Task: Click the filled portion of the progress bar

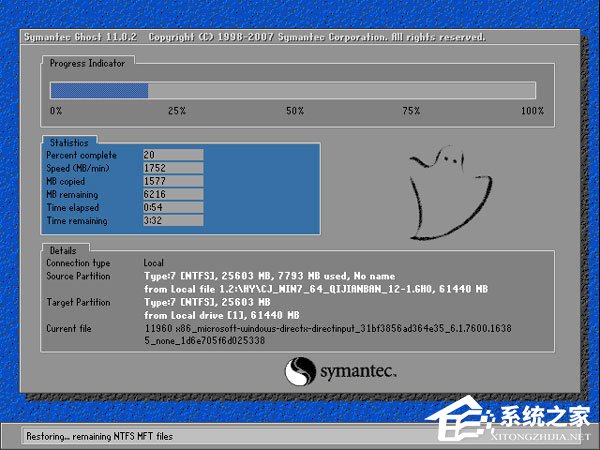Action: click(x=100, y=90)
